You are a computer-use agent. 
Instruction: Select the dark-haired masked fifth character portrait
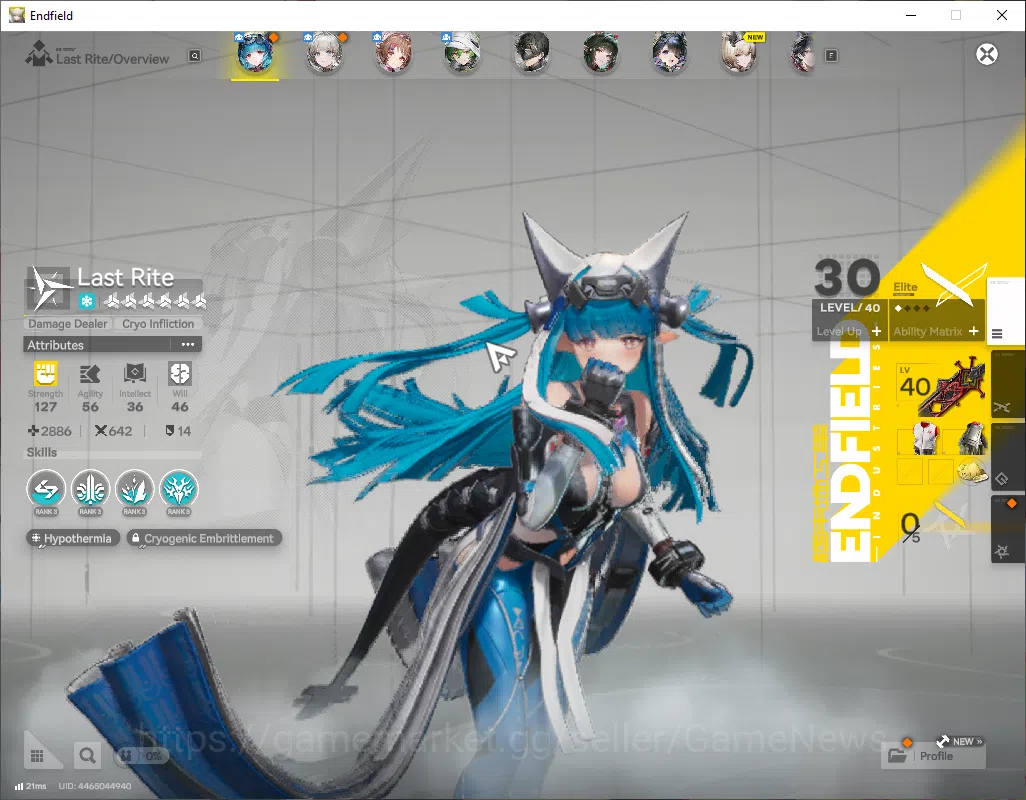click(531, 54)
